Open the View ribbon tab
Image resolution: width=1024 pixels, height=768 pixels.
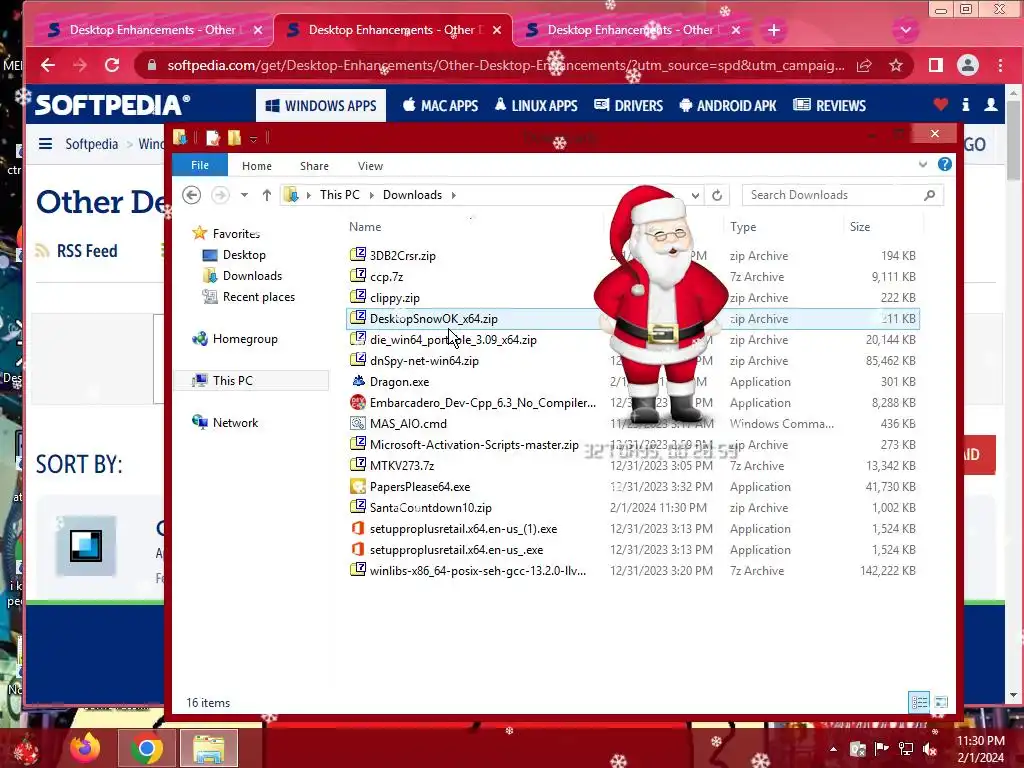pos(370,166)
